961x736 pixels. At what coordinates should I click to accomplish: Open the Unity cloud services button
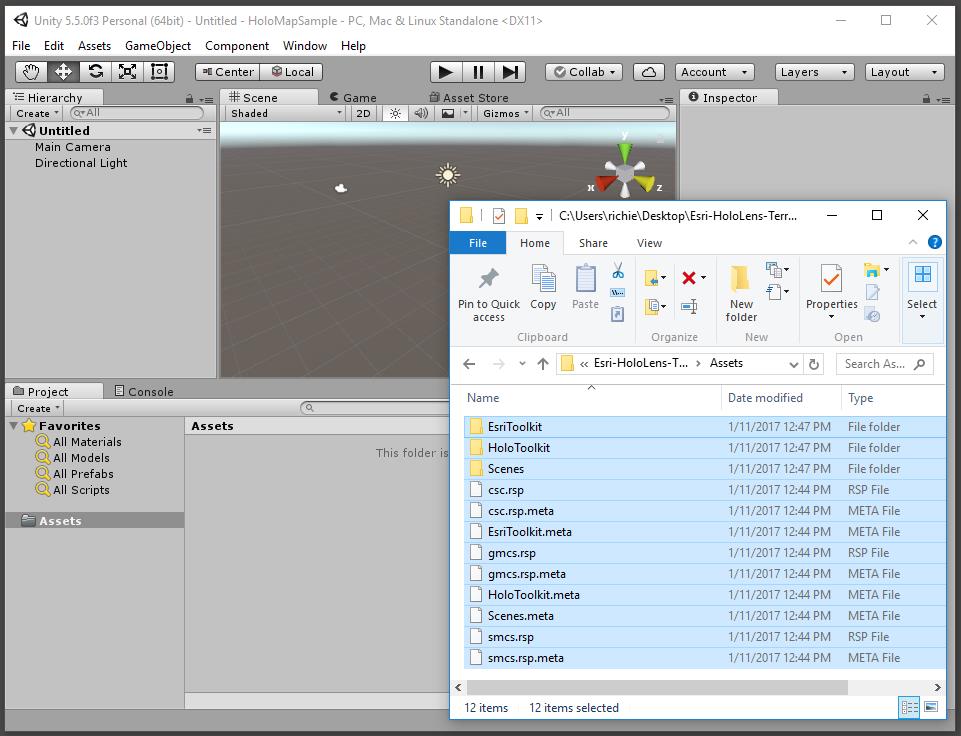648,72
